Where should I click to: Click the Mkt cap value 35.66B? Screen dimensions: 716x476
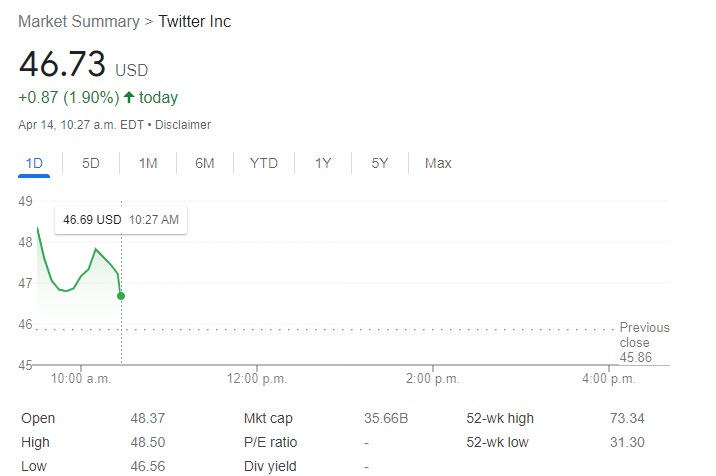(386, 418)
